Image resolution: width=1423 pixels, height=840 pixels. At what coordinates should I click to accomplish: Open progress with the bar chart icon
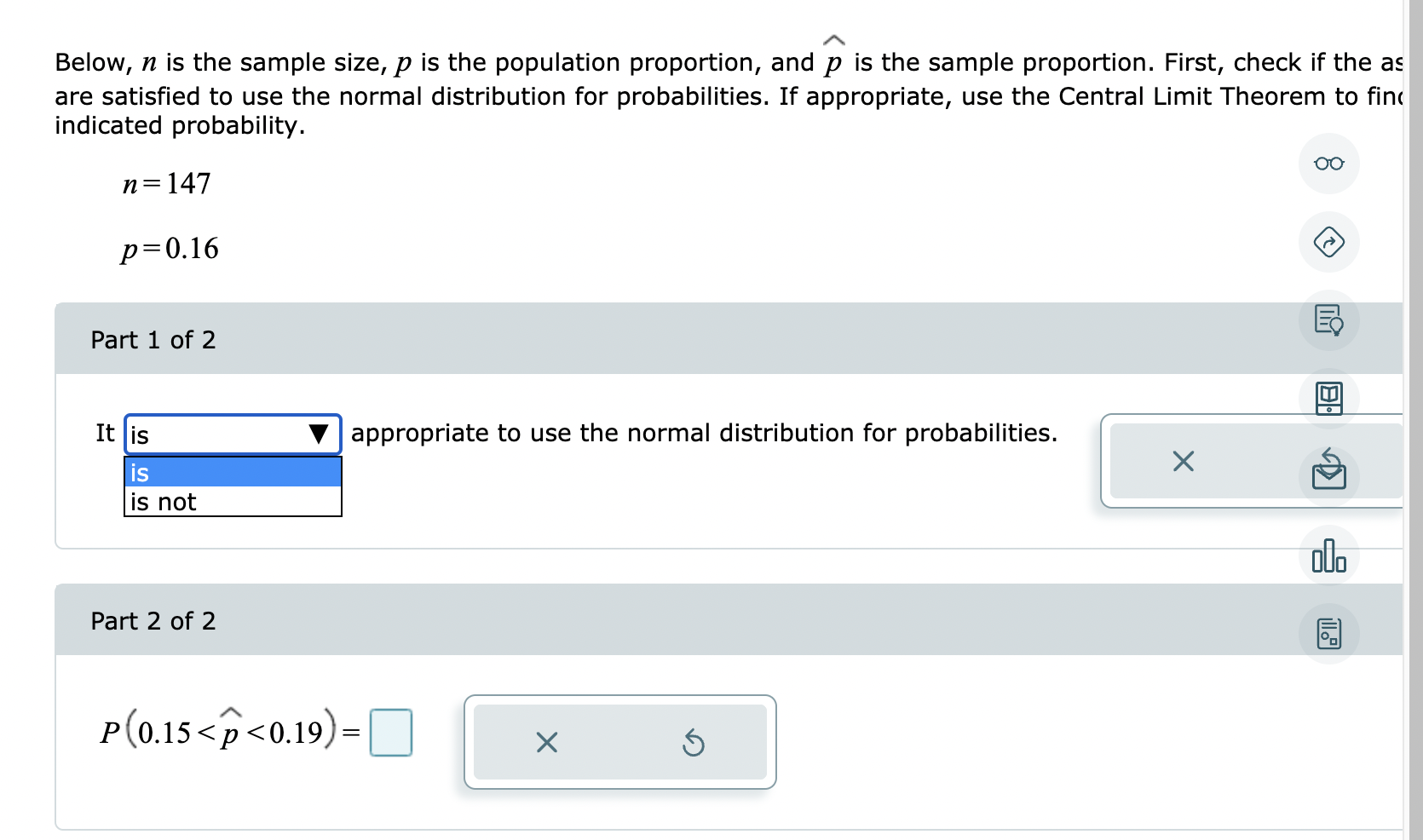pyautogui.click(x=1328, y=555)
